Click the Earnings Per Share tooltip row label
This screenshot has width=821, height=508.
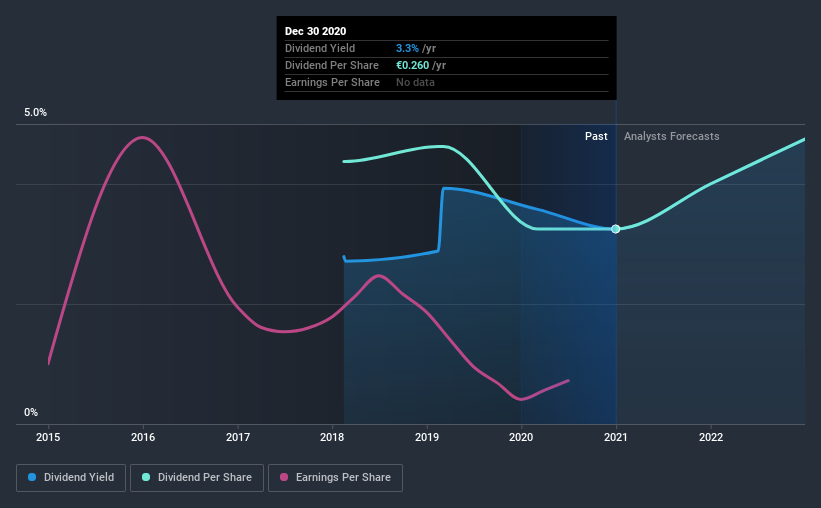click(x=332, y=82)
